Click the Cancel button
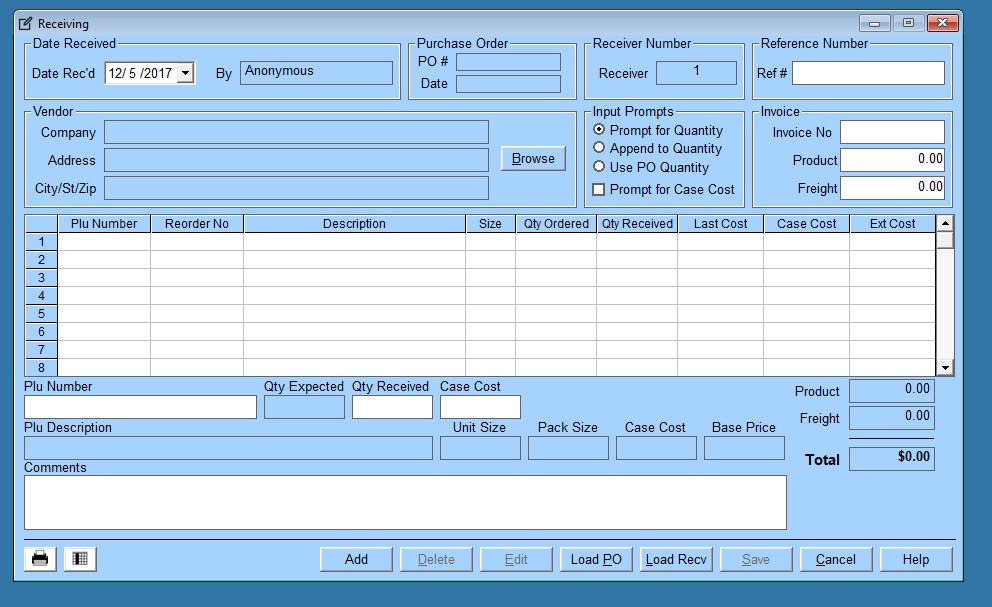The image size is (992, 607). click(836, 560)
